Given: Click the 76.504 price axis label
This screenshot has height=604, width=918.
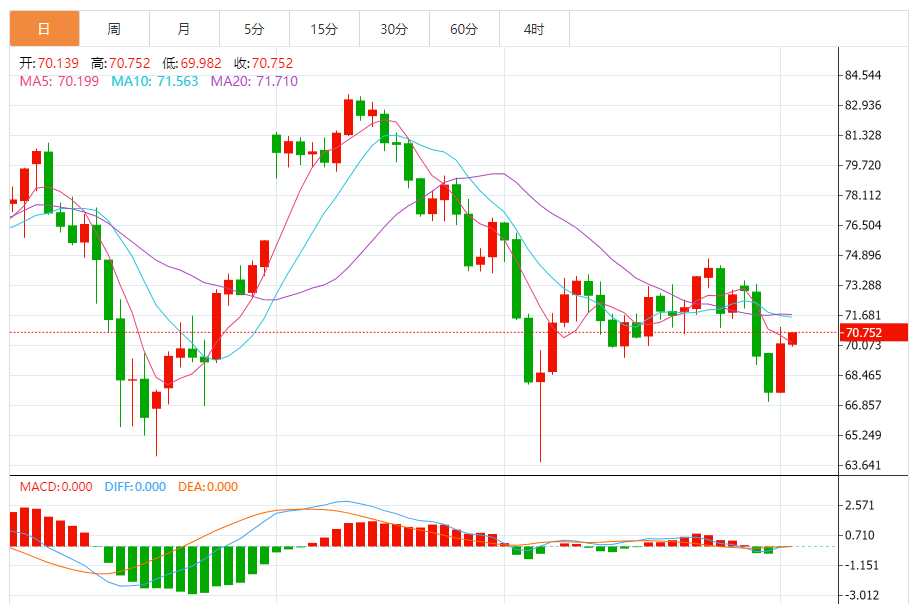Looking at the screenshot, I should tap(862, 225).
